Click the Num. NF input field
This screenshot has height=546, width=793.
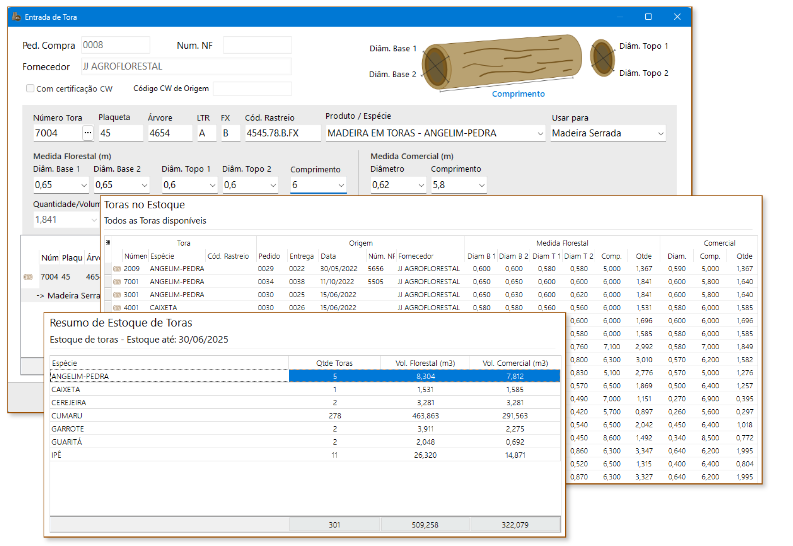pos(257,45)
